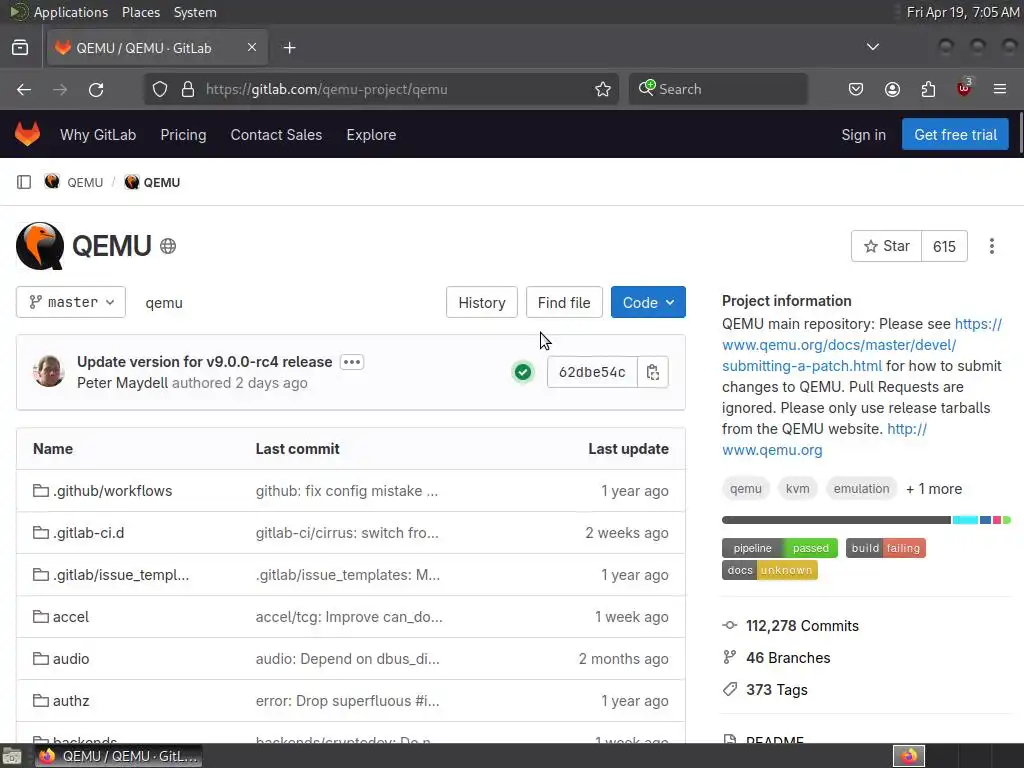Select the emulation topic tag
Image resolution: width=1024 pixels, height=768 pixels.
tap(861, 488)
